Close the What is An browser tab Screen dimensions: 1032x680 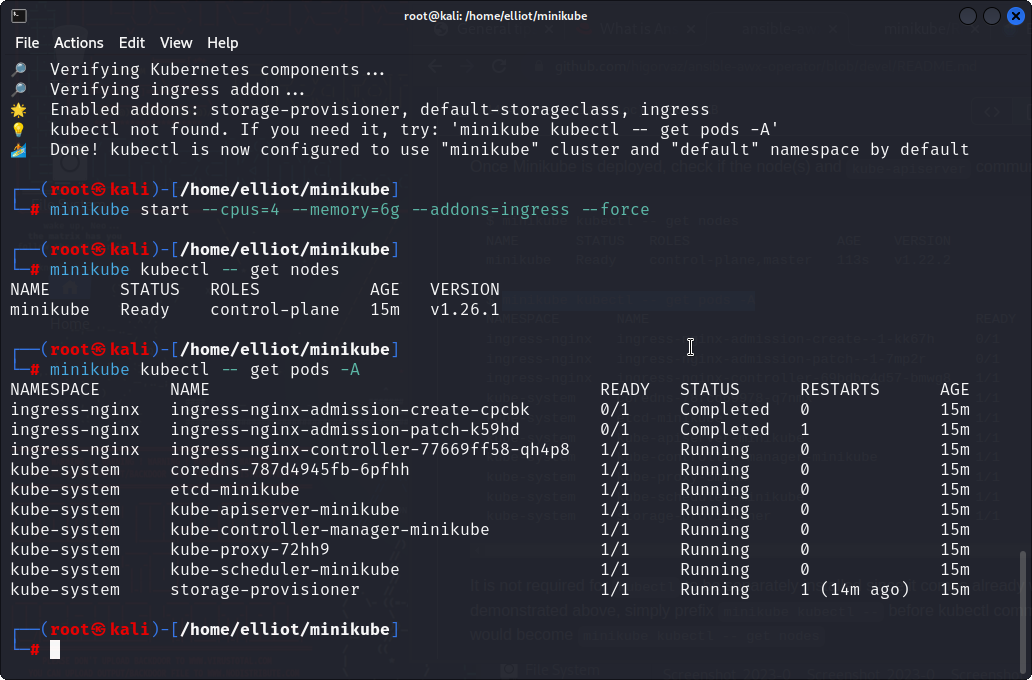pyautogui.click(x=691, y=27)
